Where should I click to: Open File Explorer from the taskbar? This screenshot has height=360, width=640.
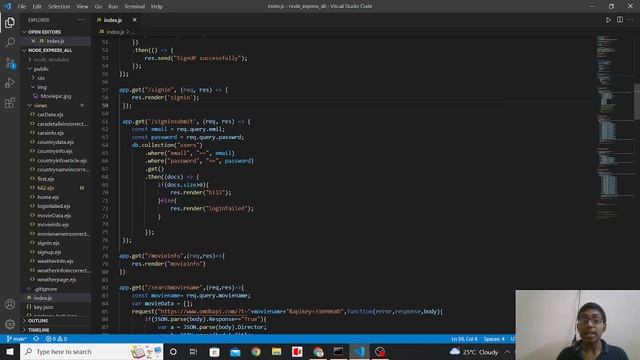pyautogui.click(x=276, y=351)
